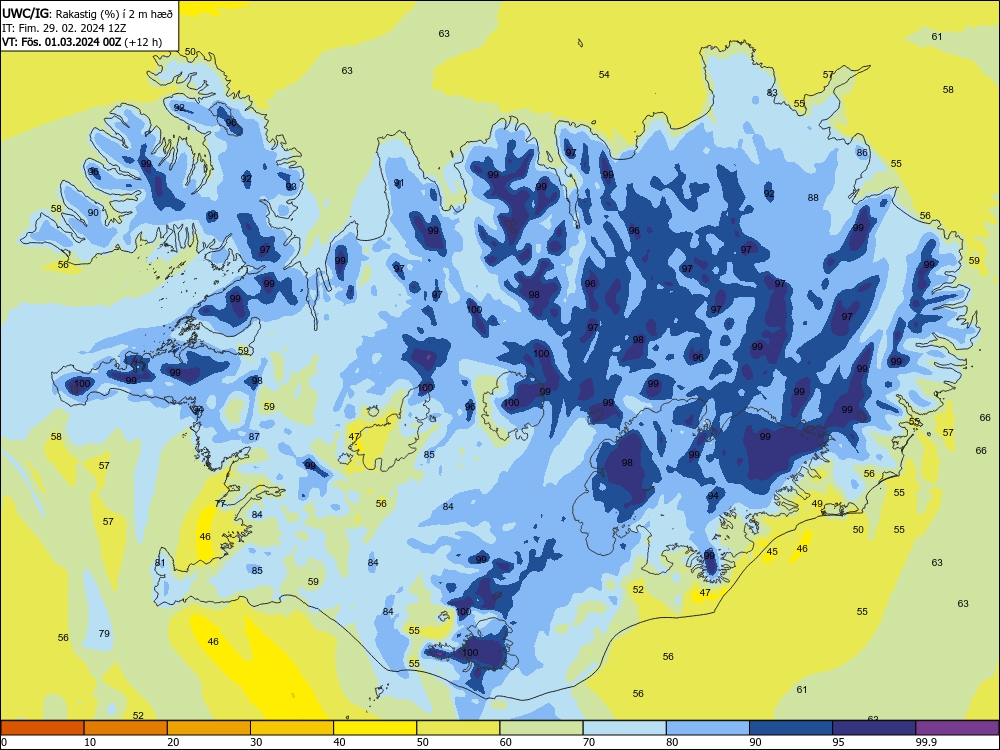Select the map value '94'
Screen dimensions: 1000x750
(x=713, y=496)
